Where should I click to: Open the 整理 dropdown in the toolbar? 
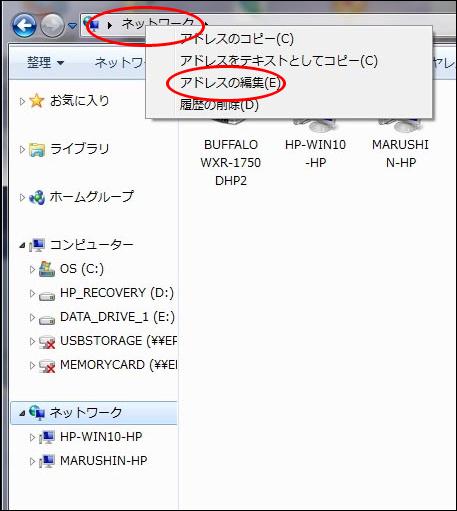point(45,62)
